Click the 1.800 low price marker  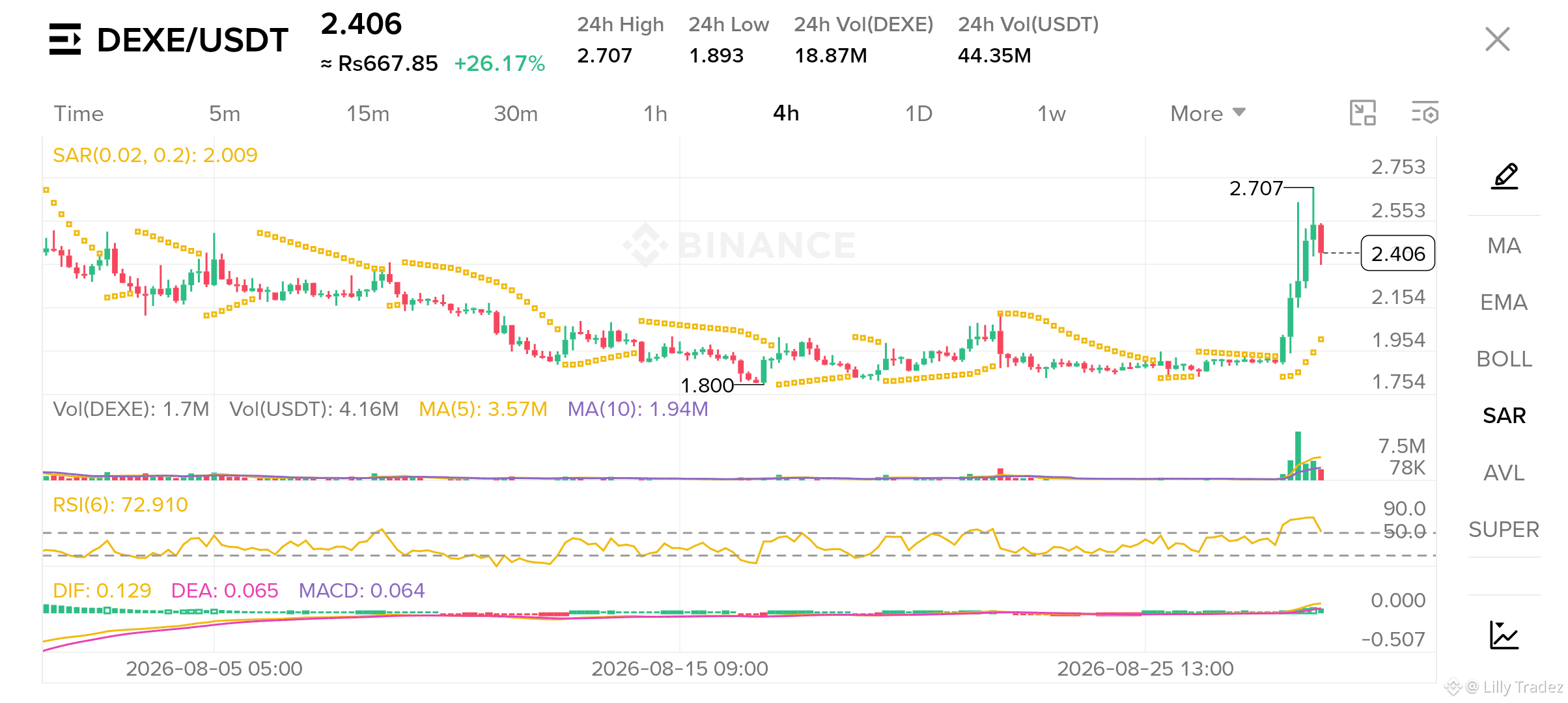coord(707,385)
